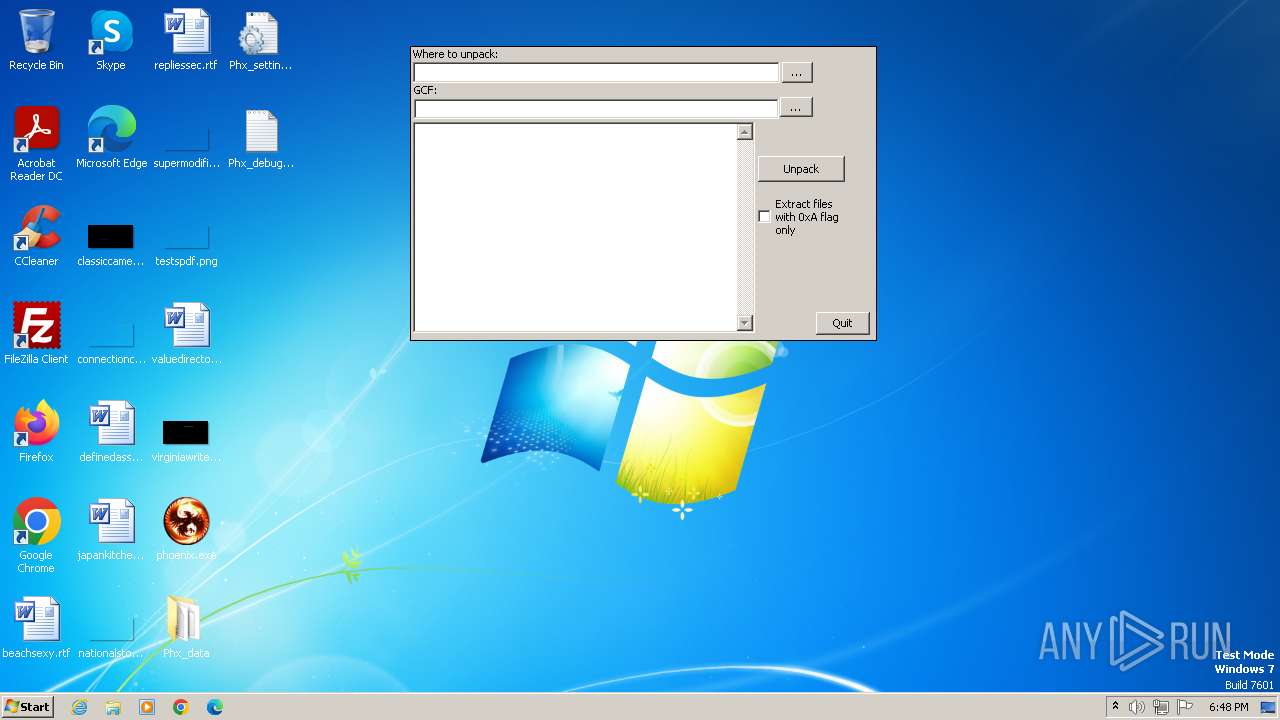This screenshot has width=1280, height=720.
Task: Open the Recycle Bin desktop icon
Action: (36, 40)
